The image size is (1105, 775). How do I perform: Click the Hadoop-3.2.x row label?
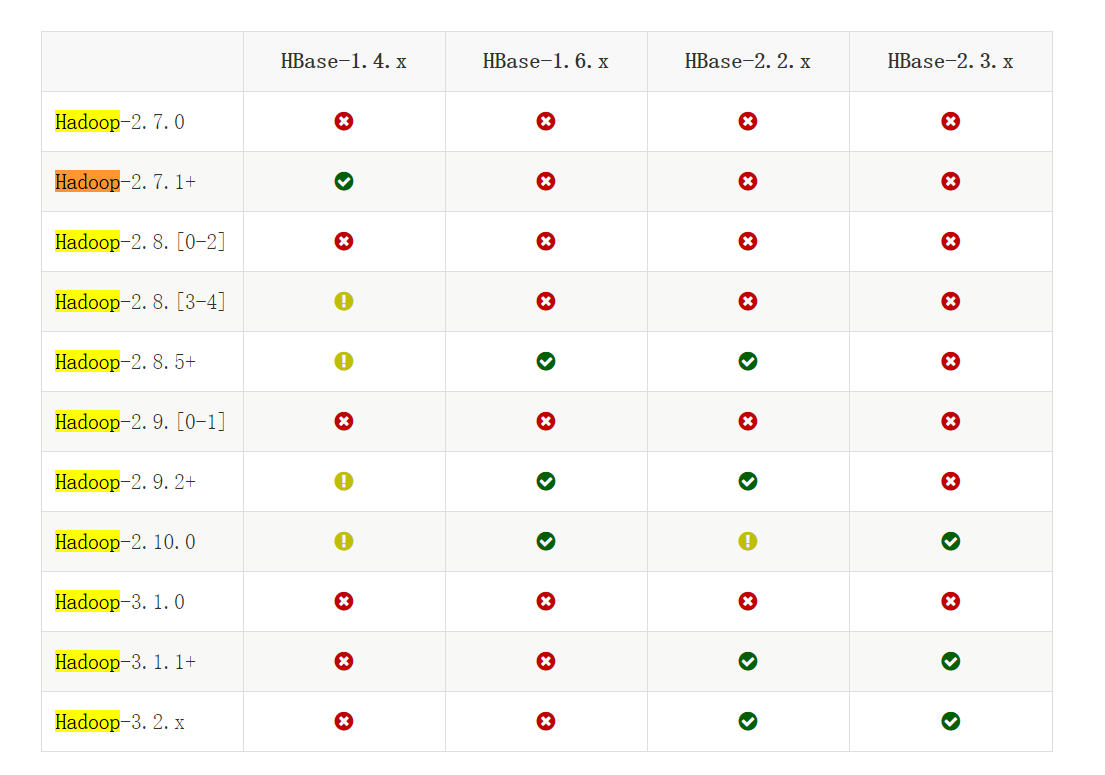tap(120, 722)
